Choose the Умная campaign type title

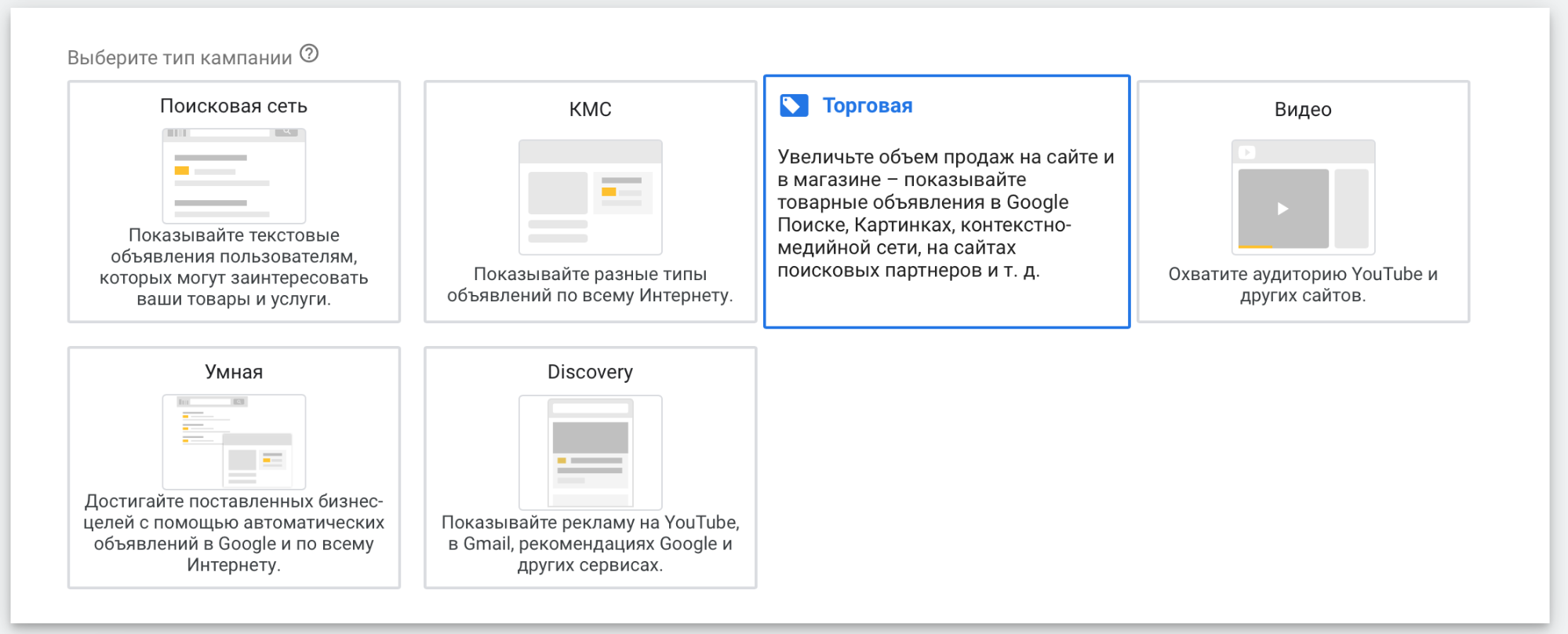(x=234, y=372)
